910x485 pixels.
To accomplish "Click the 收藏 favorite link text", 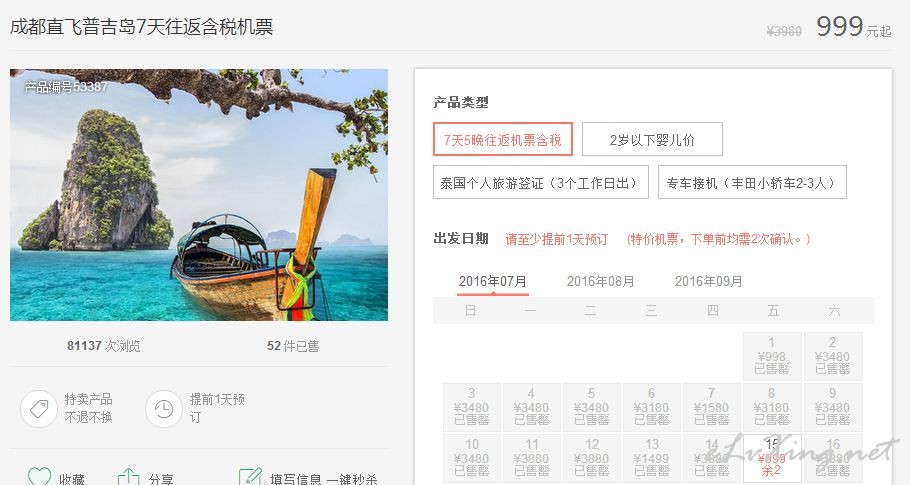I will pos(72,479).
